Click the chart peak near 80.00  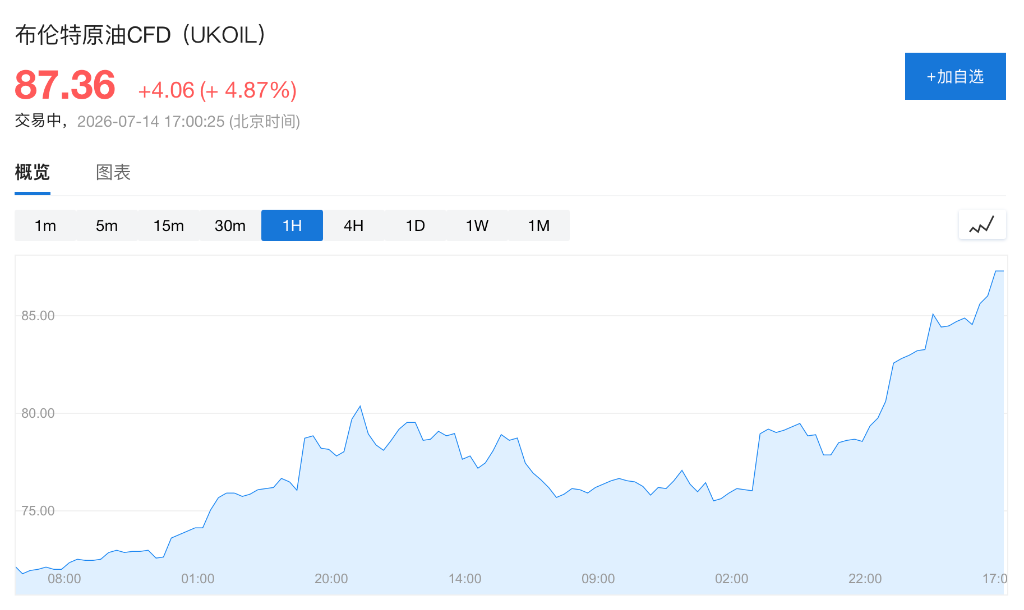point(360,406)
